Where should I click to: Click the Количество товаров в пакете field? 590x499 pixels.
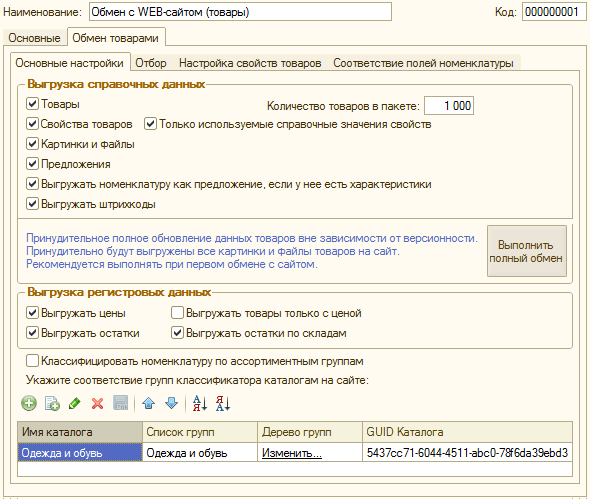(449, 106)
